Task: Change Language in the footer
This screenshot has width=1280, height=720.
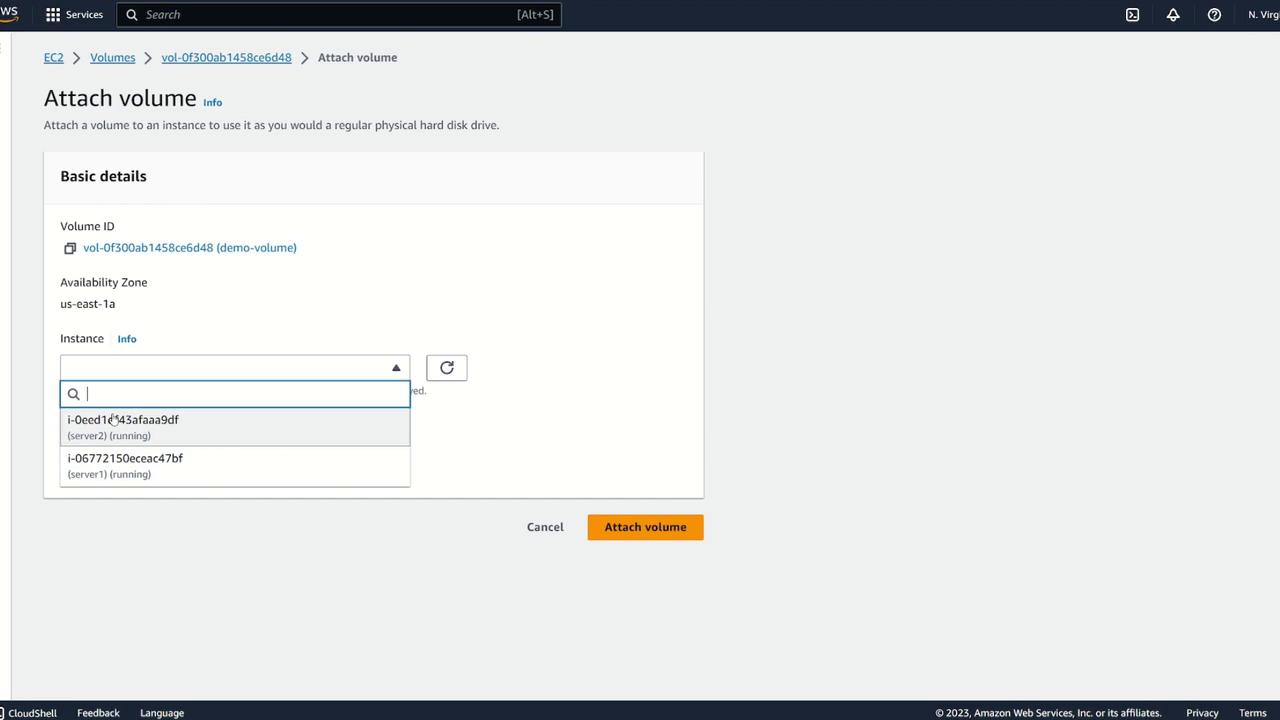Action: click(x=162, y=713)
